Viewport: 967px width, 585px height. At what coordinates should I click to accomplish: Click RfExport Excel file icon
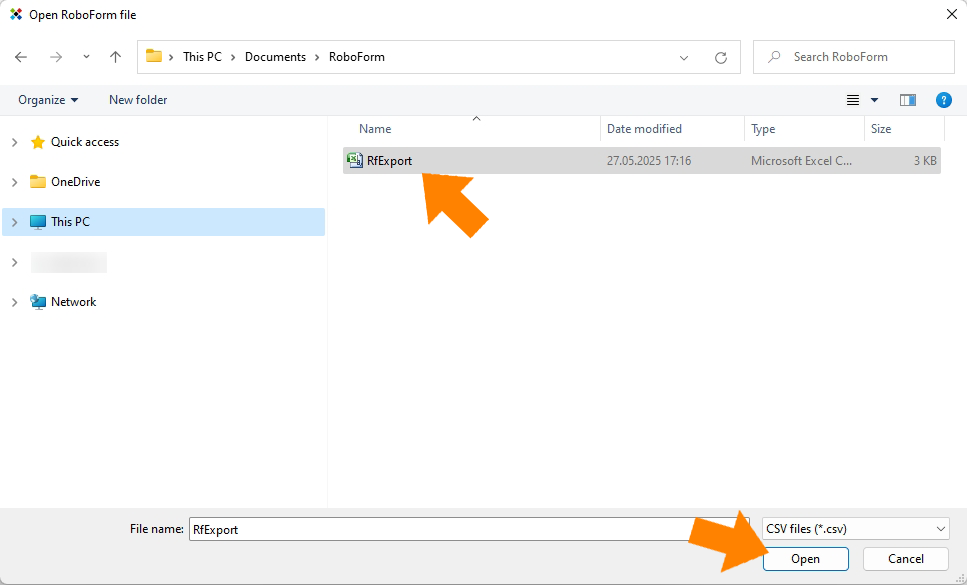[x=355, y=160]
